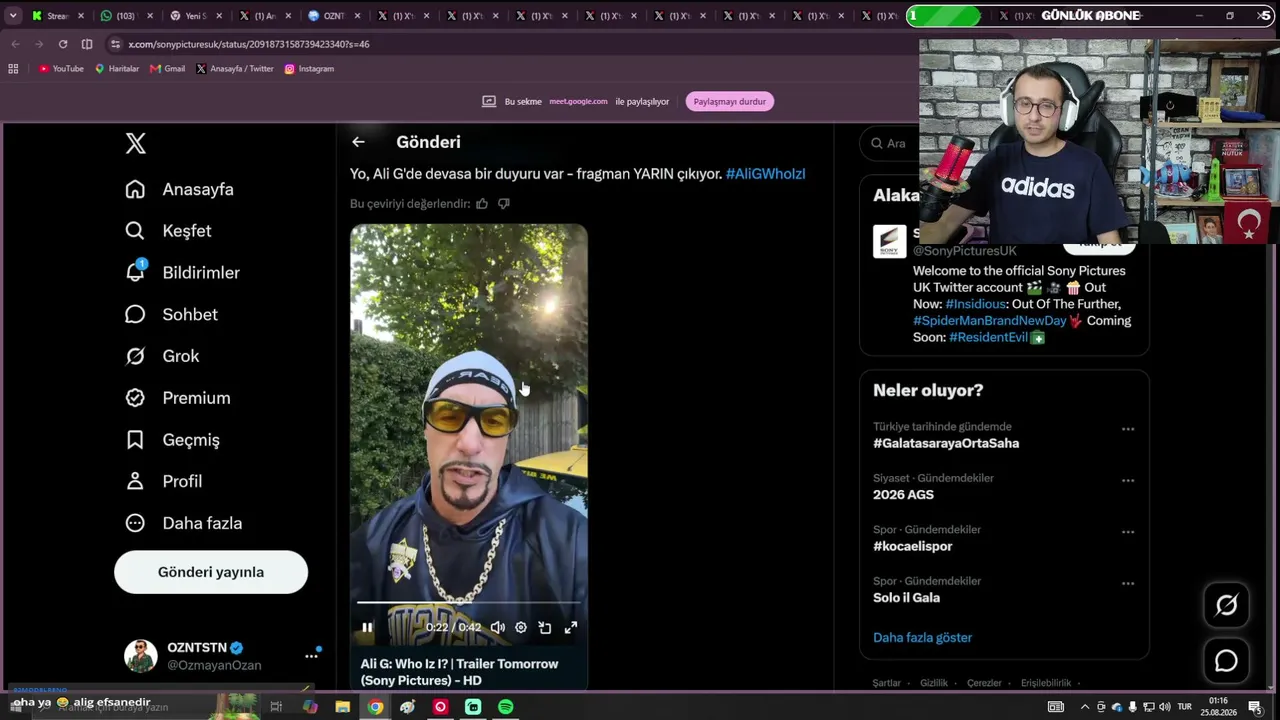Viewport: 1280px width, 720px height.
Task: Open the Keşfet search page
Action: tap(168, 231)
